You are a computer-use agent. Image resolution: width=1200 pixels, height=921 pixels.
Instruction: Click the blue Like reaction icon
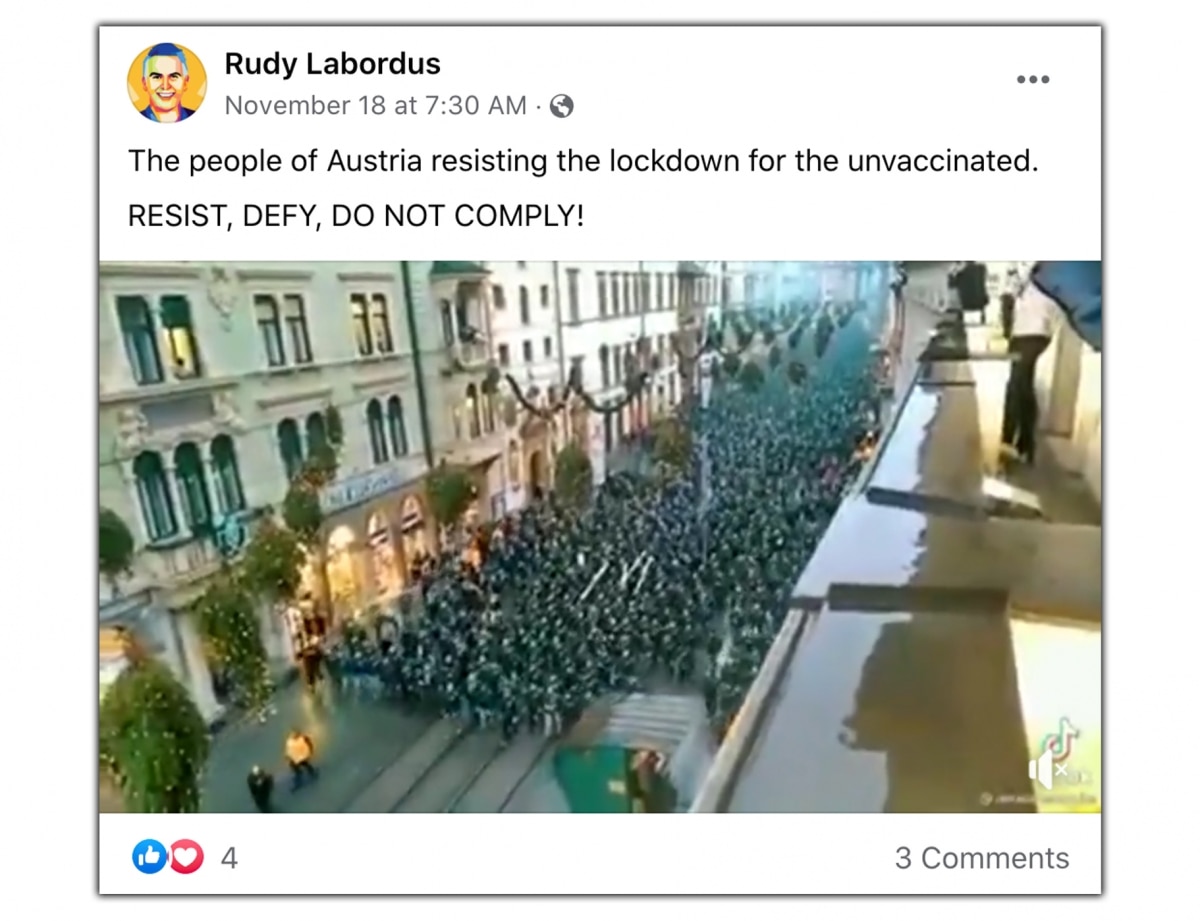click(150, 857)
